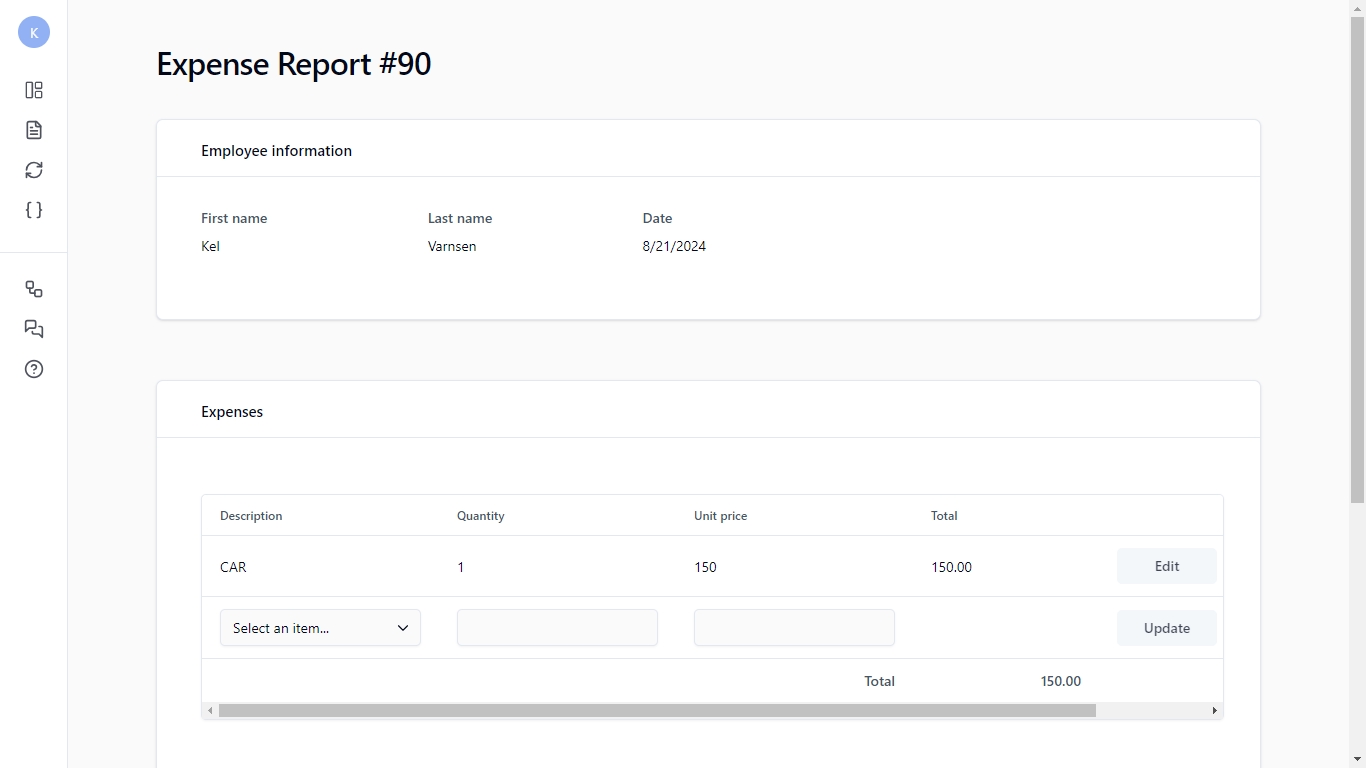The image size is (1366, 768).
Task: Click the page vertical scrollbar thumb
Action: (1357, 260)
